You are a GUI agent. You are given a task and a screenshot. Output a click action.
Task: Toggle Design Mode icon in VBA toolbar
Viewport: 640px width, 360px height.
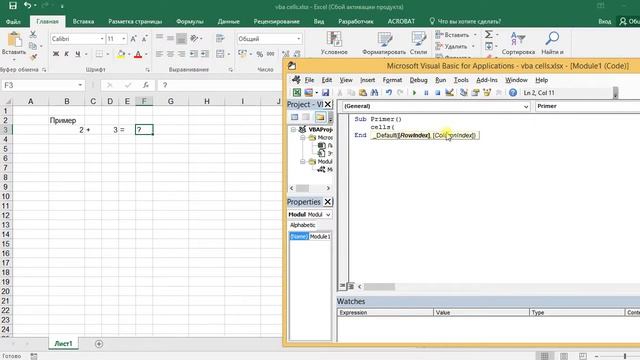point(449,93)
